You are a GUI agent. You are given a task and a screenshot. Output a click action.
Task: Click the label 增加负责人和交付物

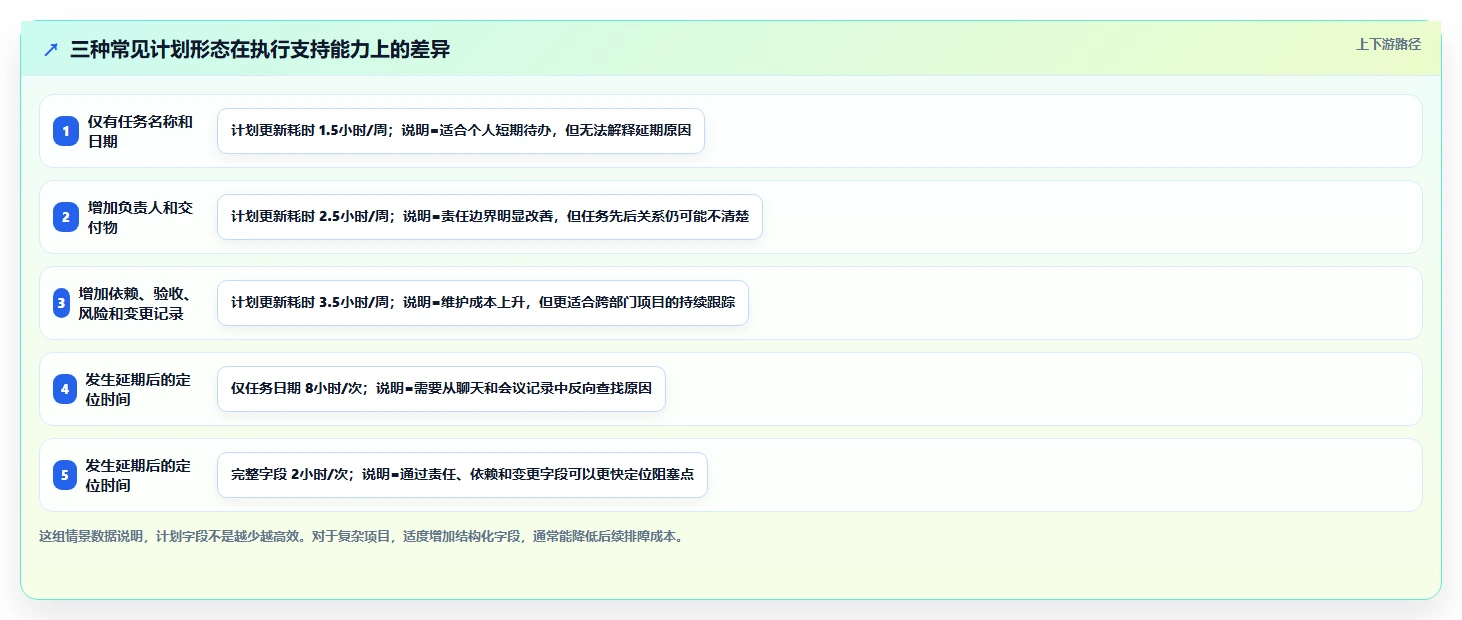click(140, 217)
